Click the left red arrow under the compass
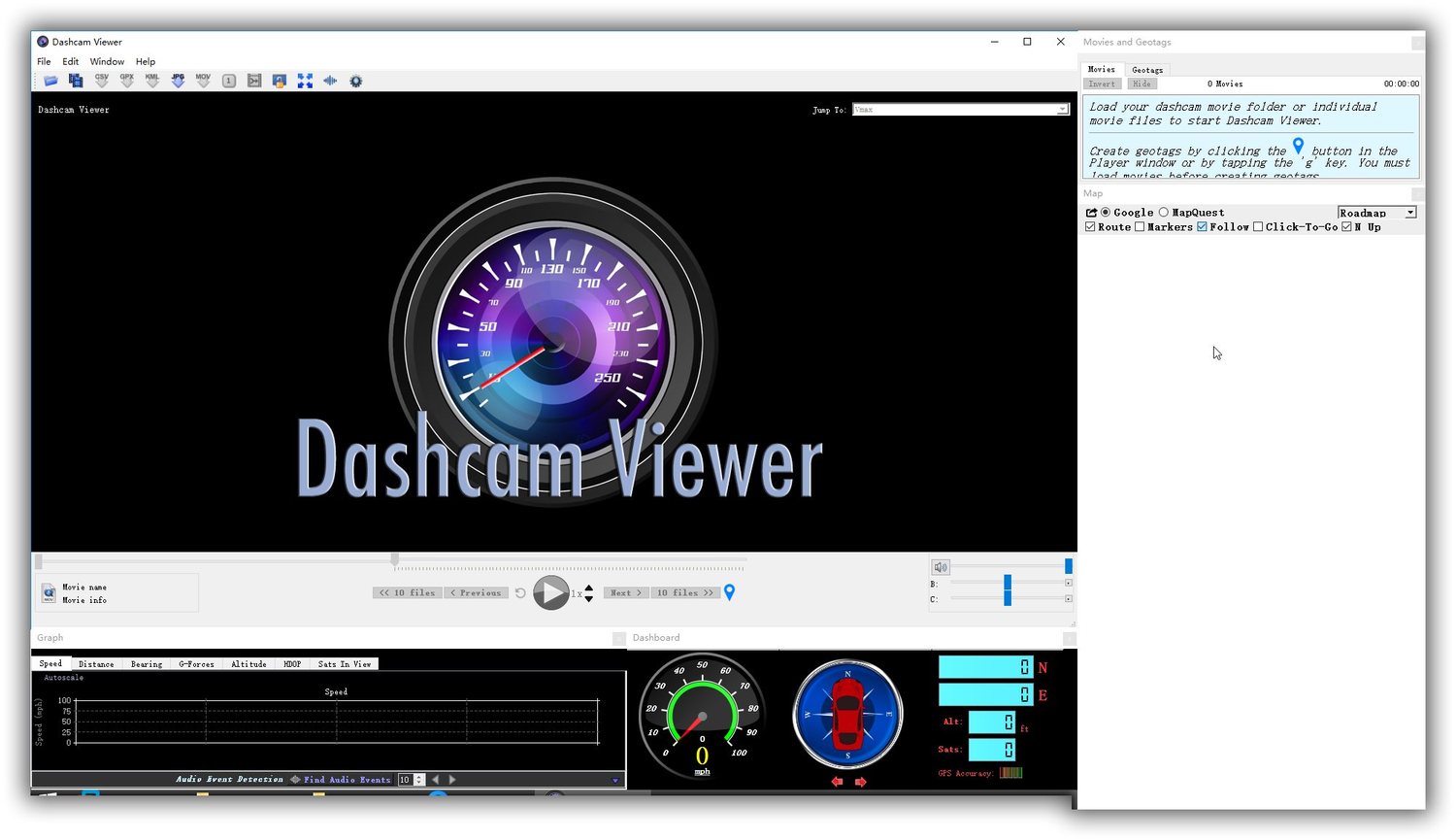Viewport: 1456px width, 840px height. 837,782
